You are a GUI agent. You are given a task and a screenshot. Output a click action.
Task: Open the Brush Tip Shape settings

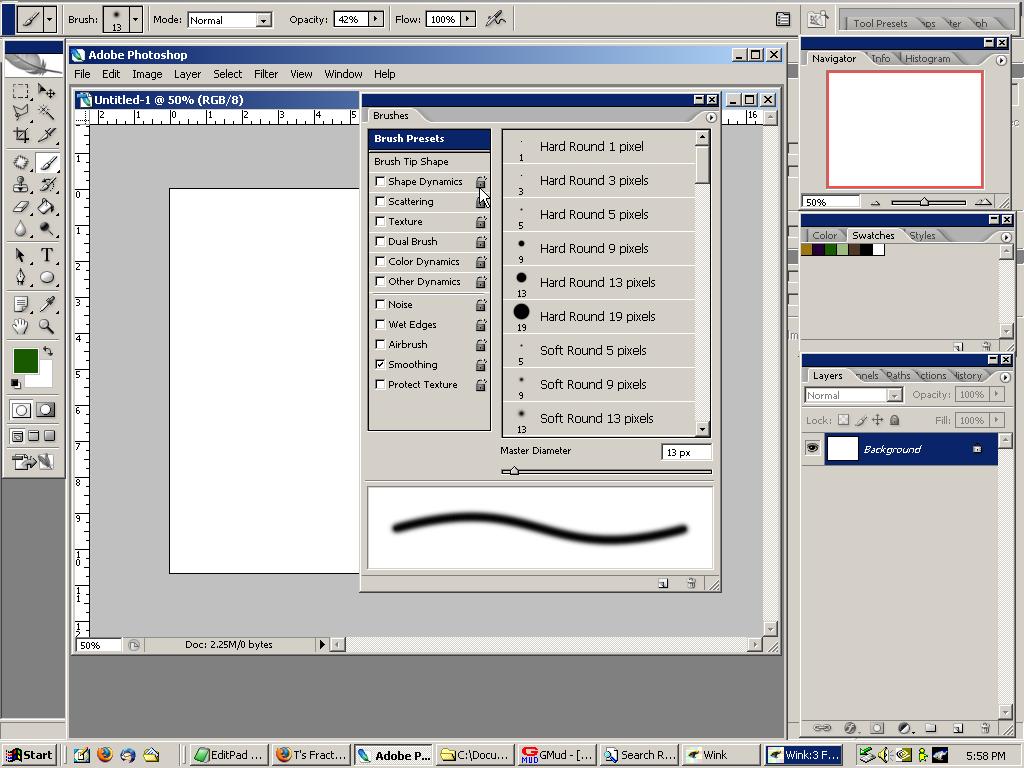point(410,161)
